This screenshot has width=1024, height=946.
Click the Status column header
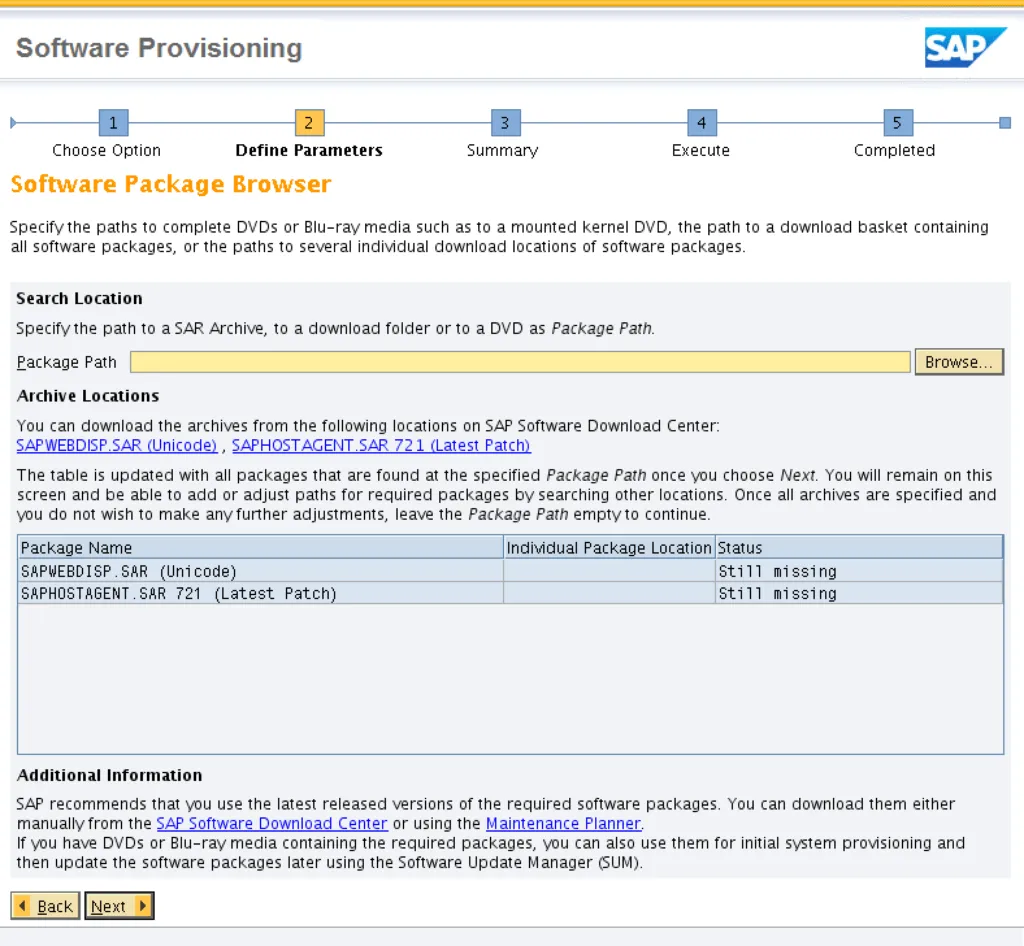point(858,548)
